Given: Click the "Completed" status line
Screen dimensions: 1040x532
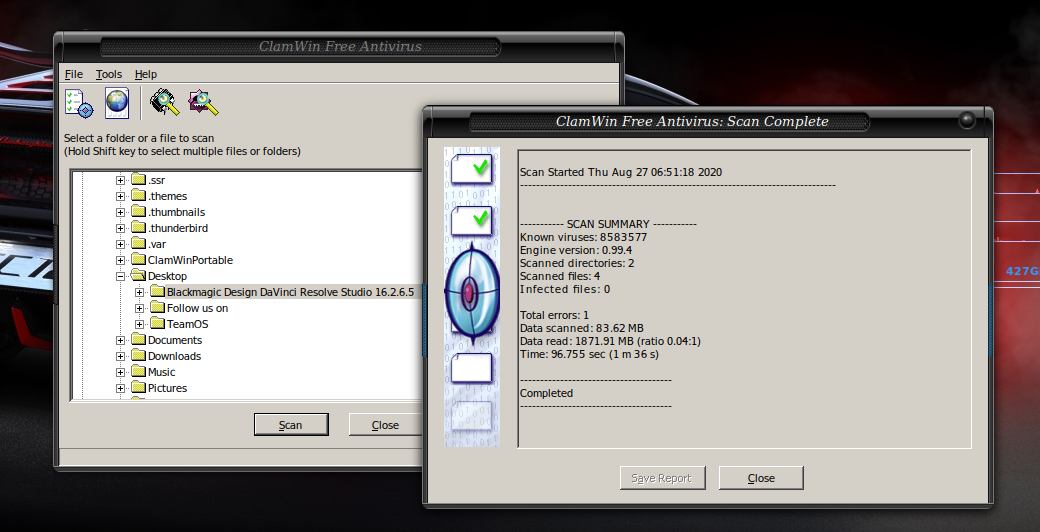Looking at the screenshot, I should [x=546, y=393].
